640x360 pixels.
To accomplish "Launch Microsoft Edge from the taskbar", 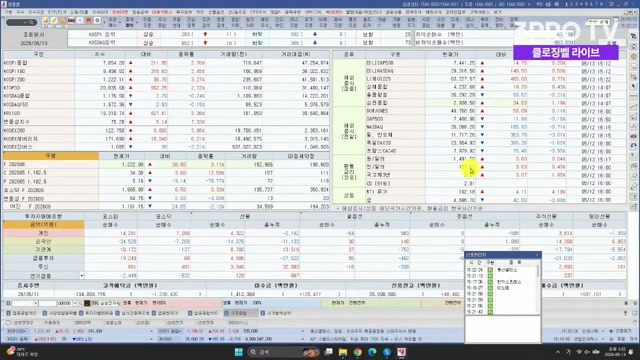I will (x=372, y=352).
